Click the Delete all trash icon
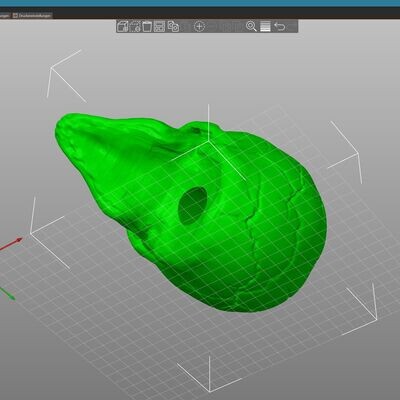This screenshot has width=400, height=400. 147,26
